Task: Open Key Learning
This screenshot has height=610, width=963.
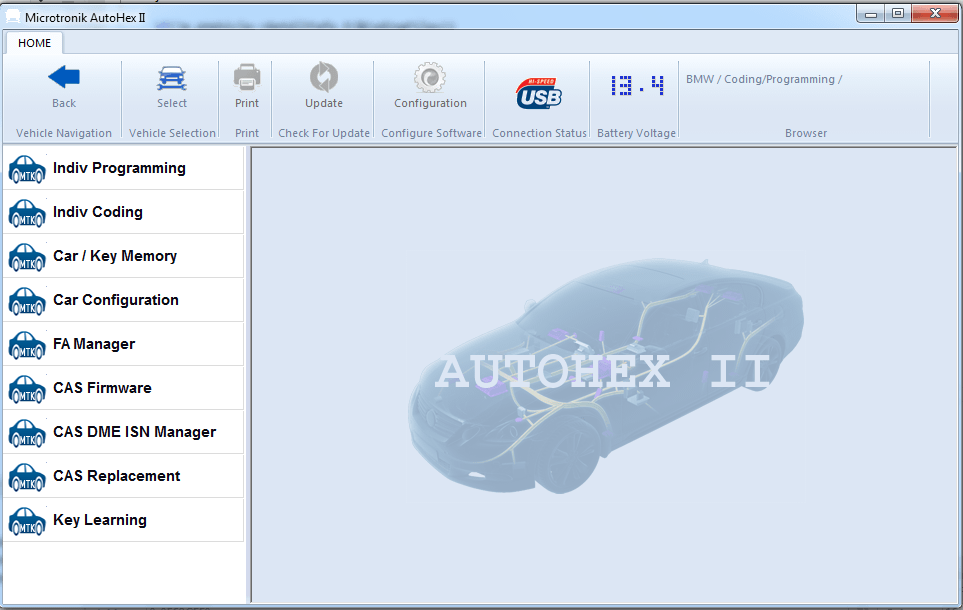Action: point(123,520)
